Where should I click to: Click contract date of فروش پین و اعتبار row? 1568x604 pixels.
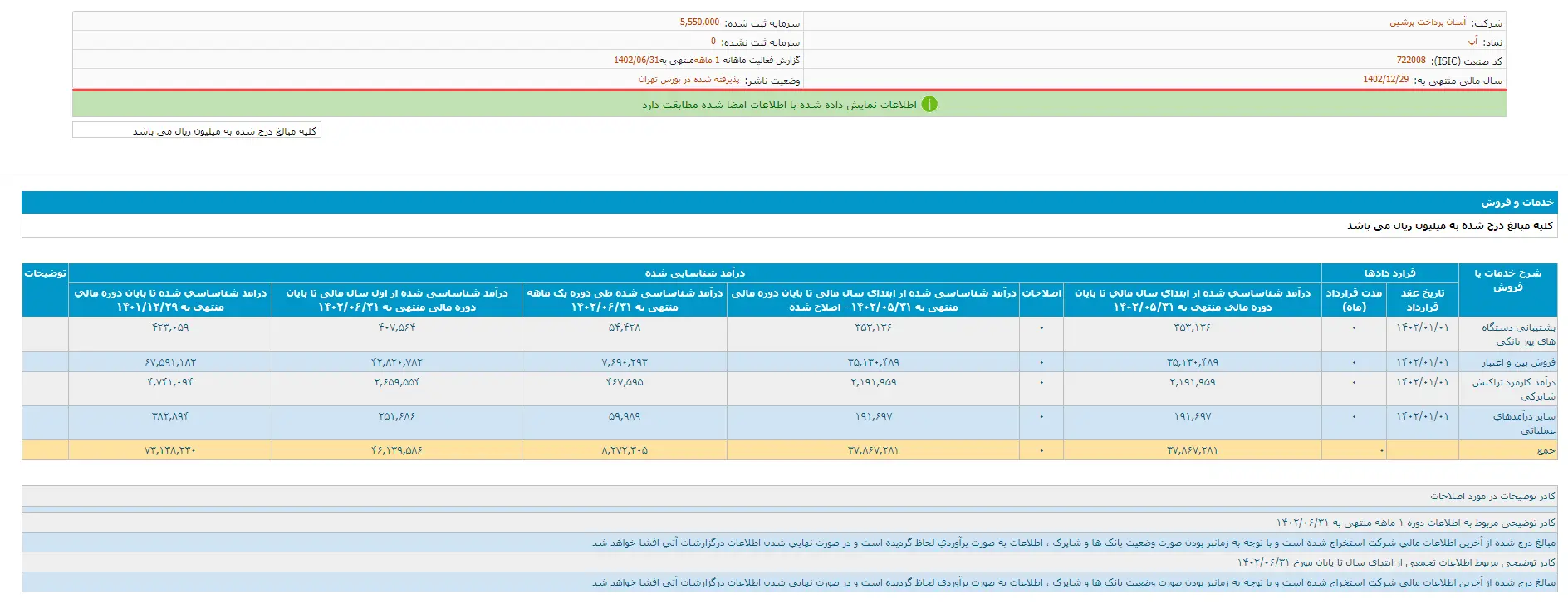coord(1423,362)
